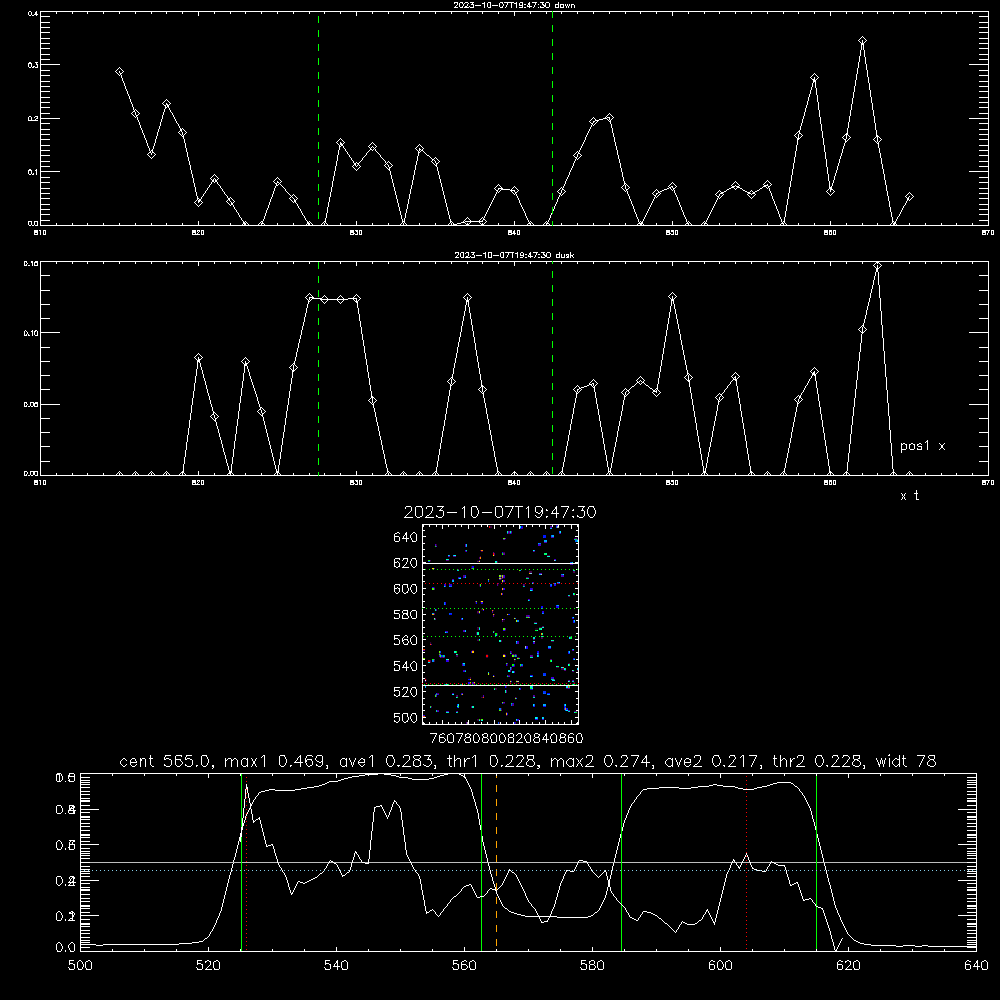This screenshot has width=1000, height=1000.
Task: Click dusk plot y-axis label 0.10
Action: click(31, 333)
